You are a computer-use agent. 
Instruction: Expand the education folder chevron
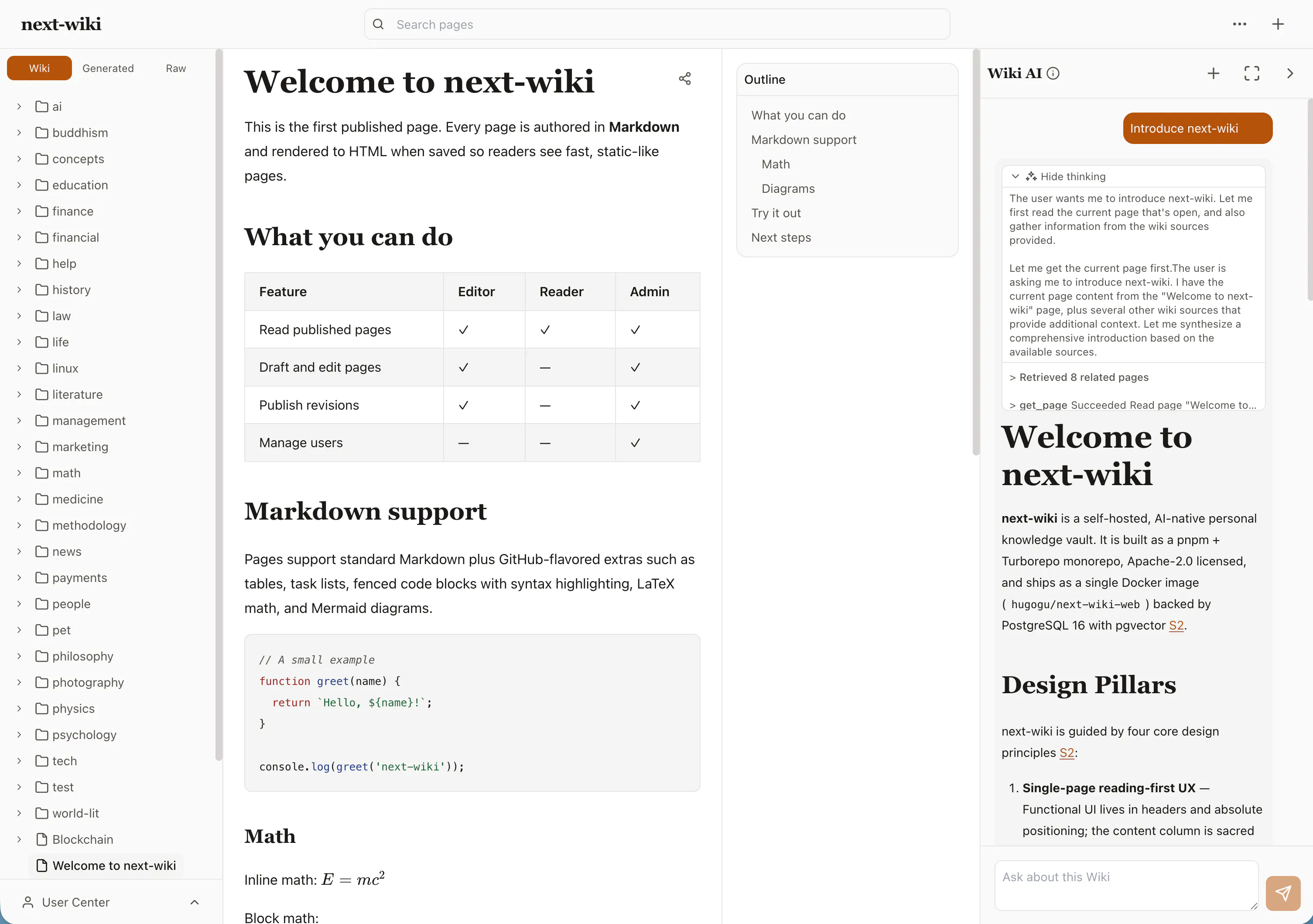click(19, 185)
